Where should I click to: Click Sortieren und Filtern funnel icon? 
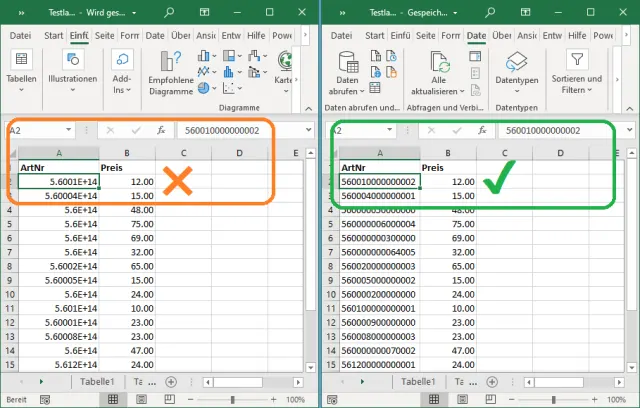pos(577,60)
